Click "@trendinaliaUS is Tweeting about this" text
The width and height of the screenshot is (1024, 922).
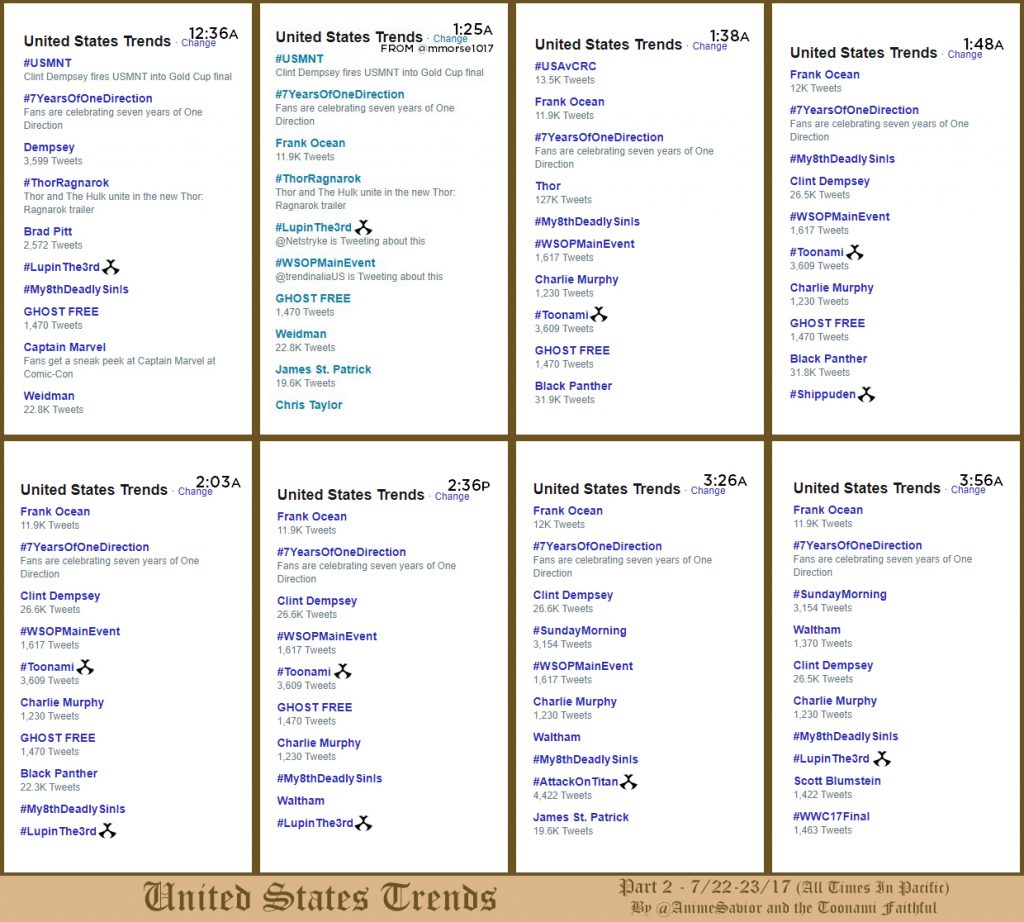point(359,277)
